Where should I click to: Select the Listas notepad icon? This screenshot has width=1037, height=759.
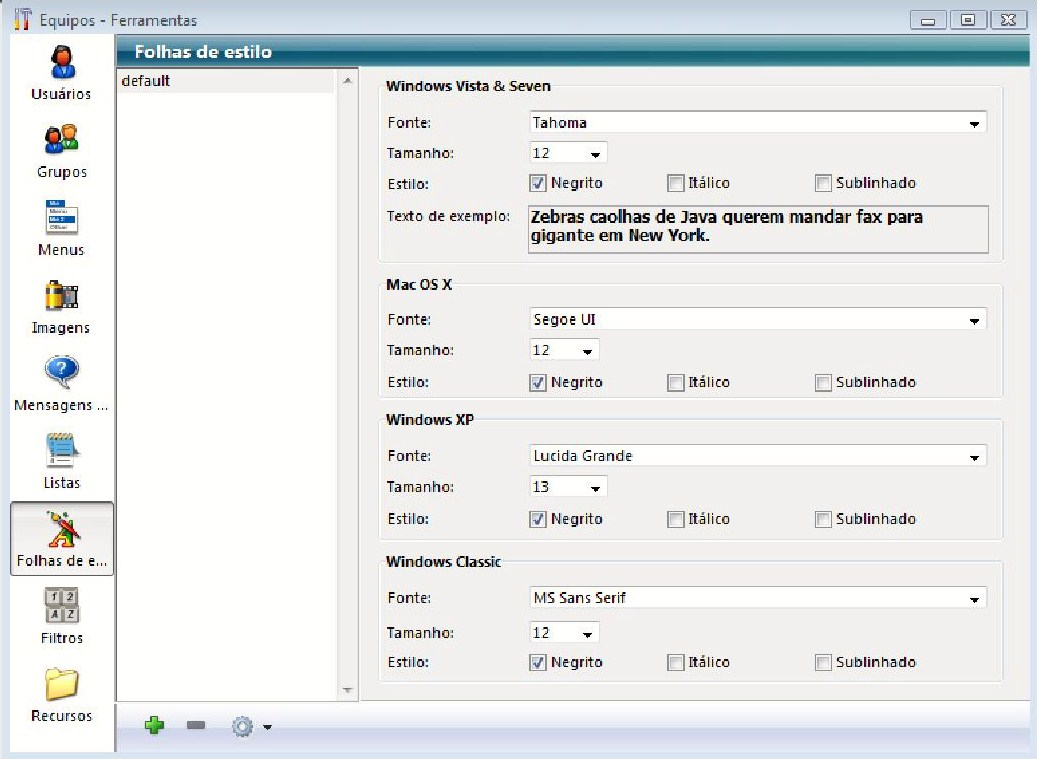click(x=61, y=451)
